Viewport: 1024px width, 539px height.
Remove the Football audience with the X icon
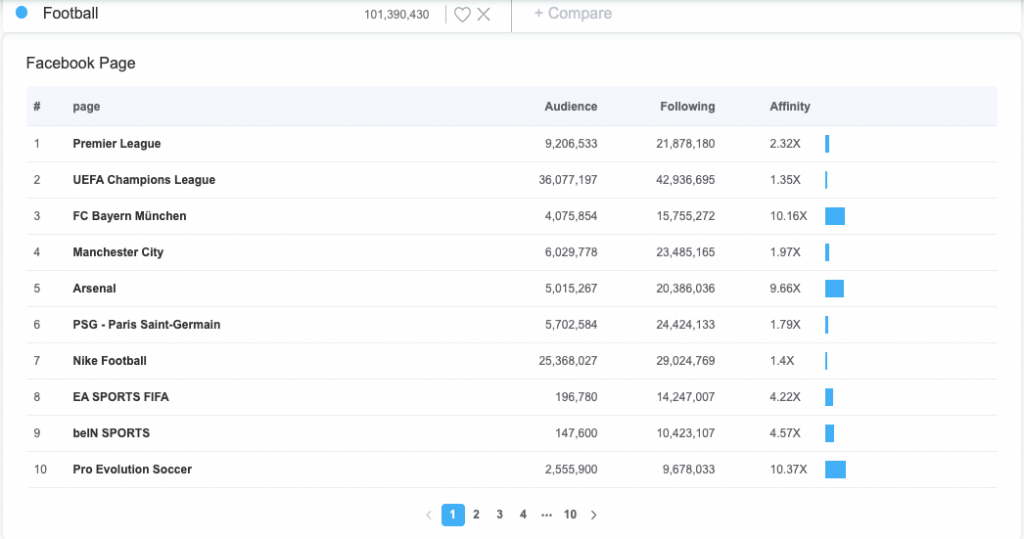coord(483,14)
